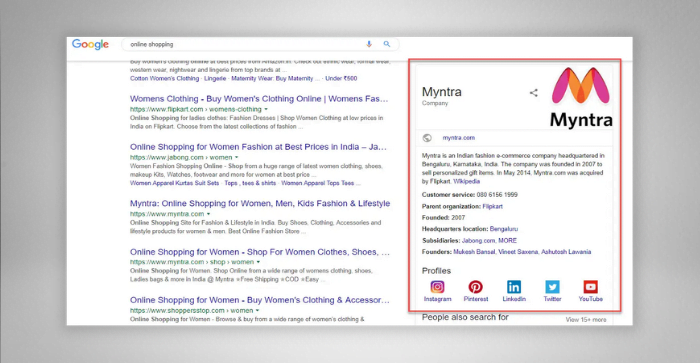Click Flipkart parent organization link

coord(492,206)
